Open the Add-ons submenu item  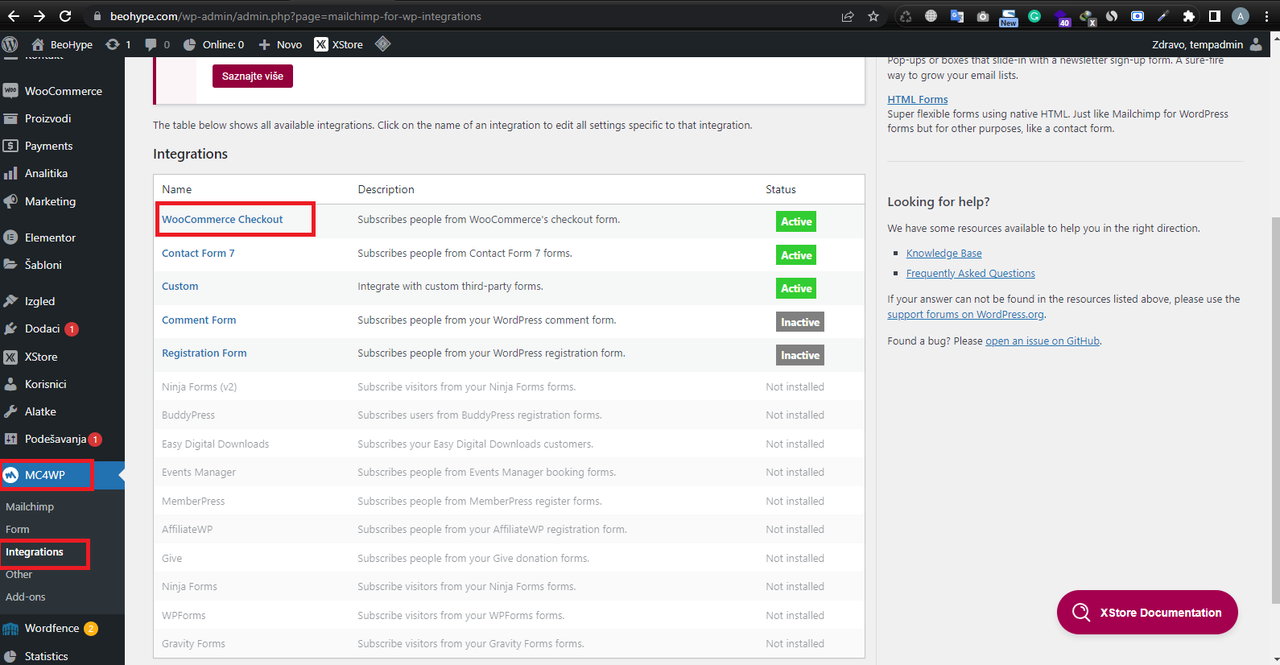click(x=25, y=597)
